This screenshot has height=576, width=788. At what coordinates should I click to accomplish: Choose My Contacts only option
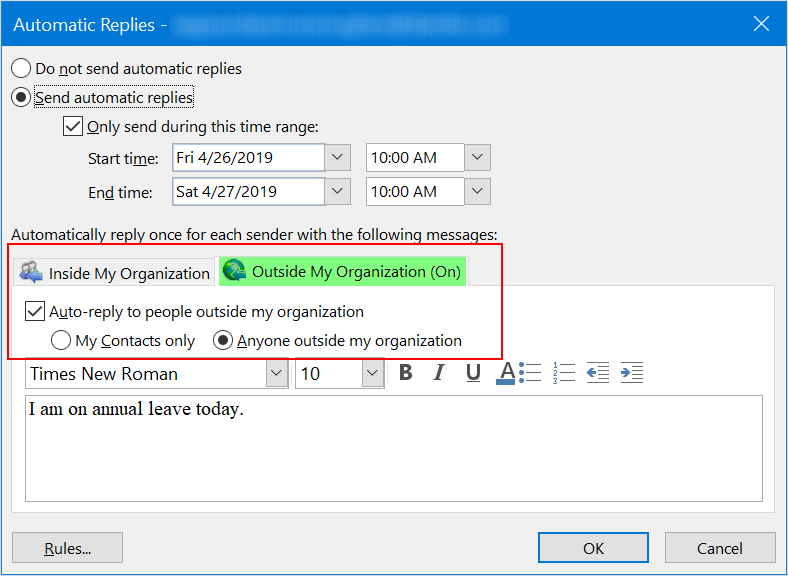(61, 341)
